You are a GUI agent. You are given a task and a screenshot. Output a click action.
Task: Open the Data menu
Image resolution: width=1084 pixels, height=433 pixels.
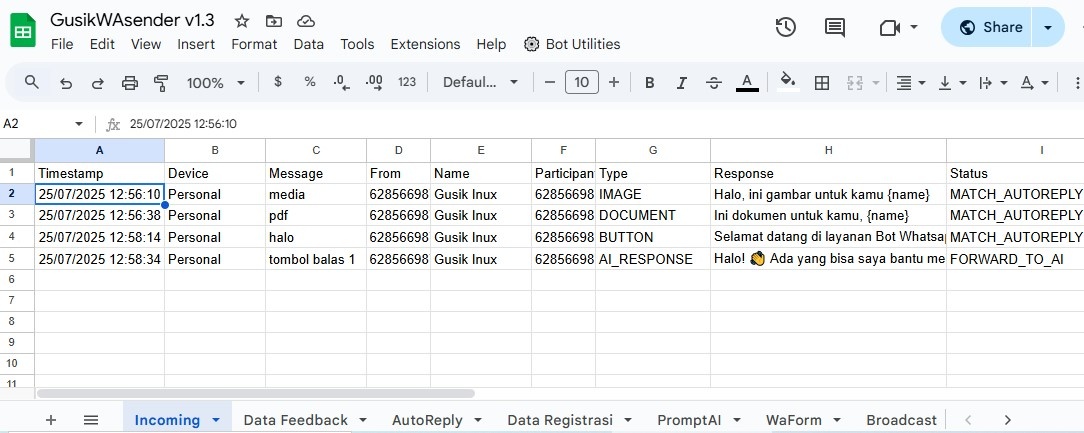[308, 44]
